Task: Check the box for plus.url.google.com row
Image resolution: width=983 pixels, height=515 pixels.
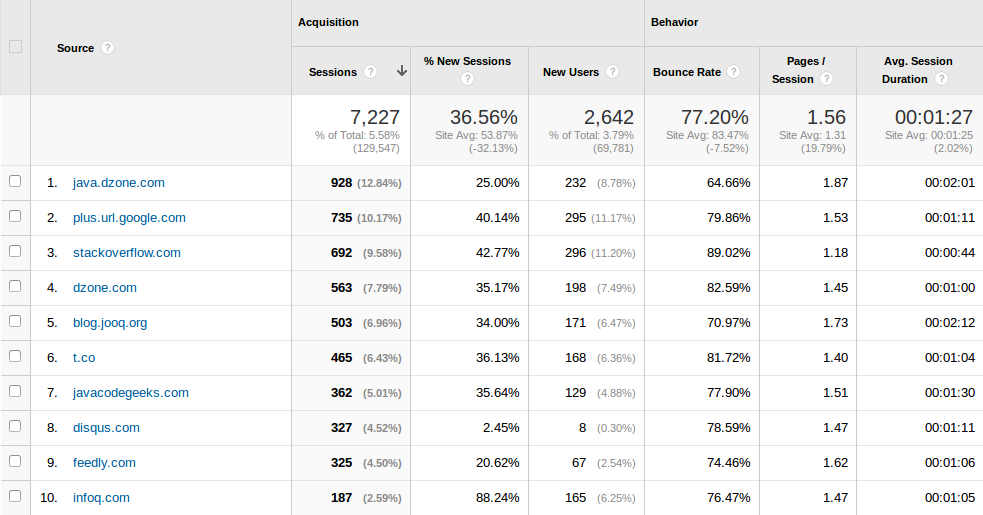Action: tap(15, 216)
